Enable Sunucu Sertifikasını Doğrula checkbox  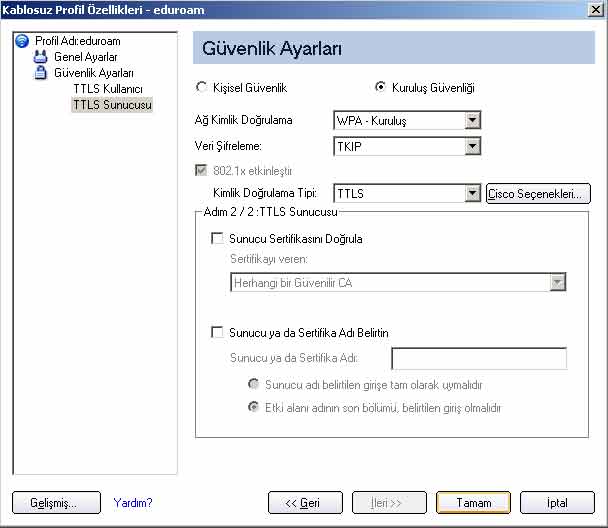[217, 238]
